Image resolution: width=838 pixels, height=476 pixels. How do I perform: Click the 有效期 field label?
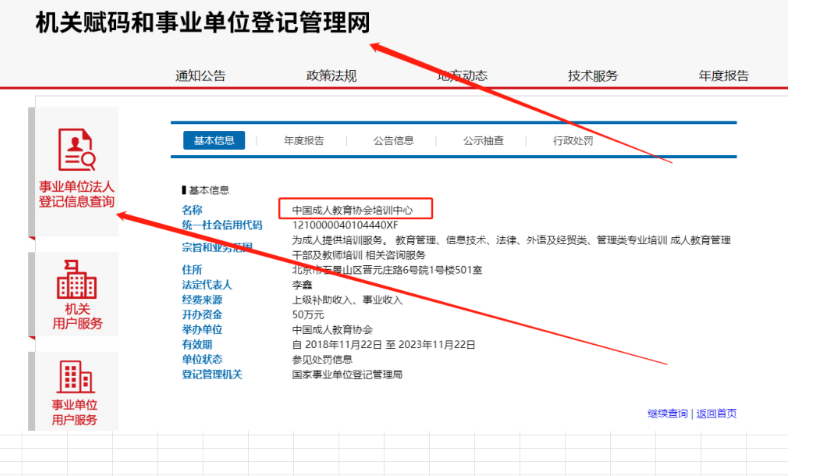click(197, 345)
